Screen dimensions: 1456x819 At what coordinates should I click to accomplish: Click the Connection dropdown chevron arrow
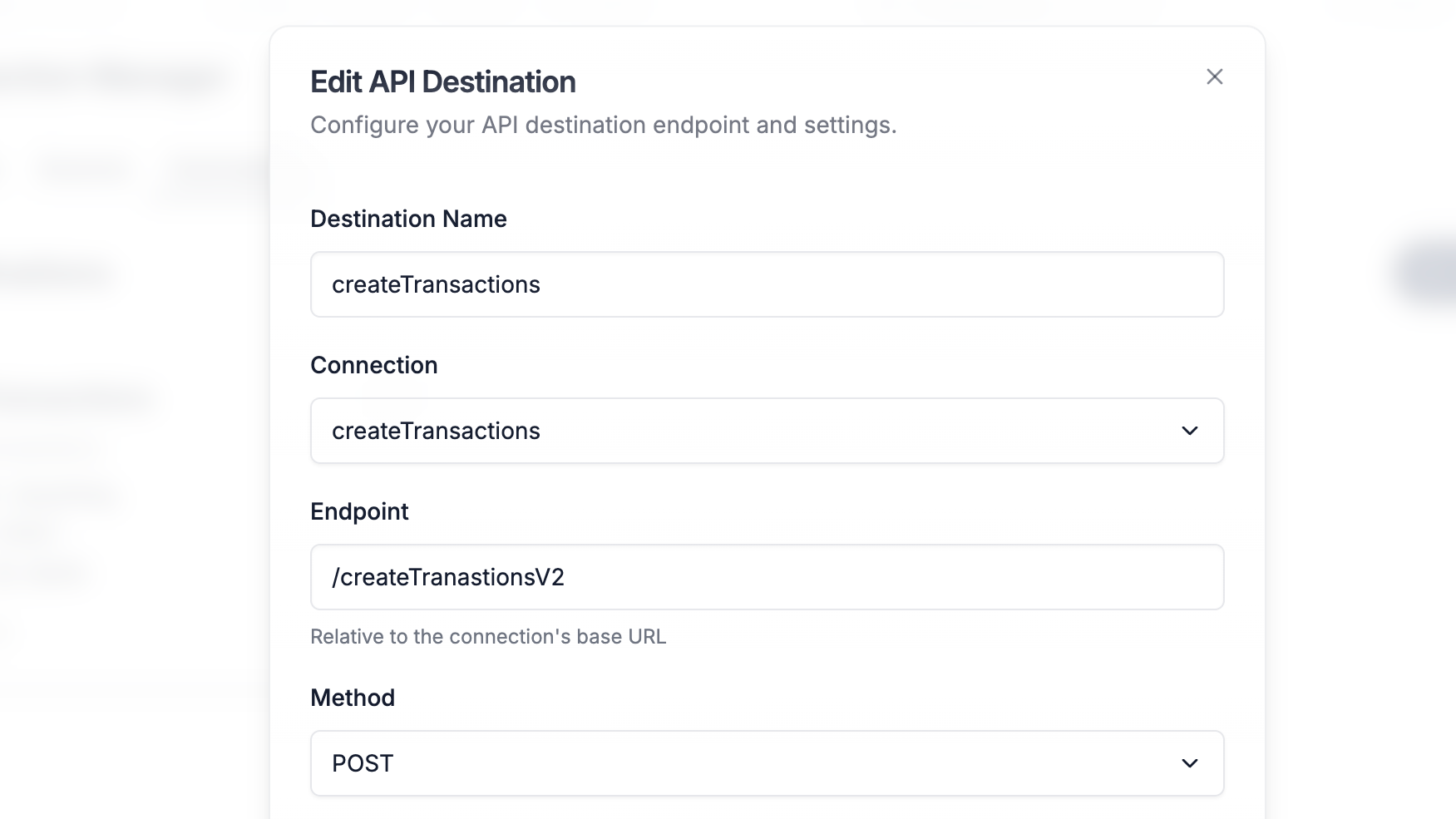(1189, 431)
